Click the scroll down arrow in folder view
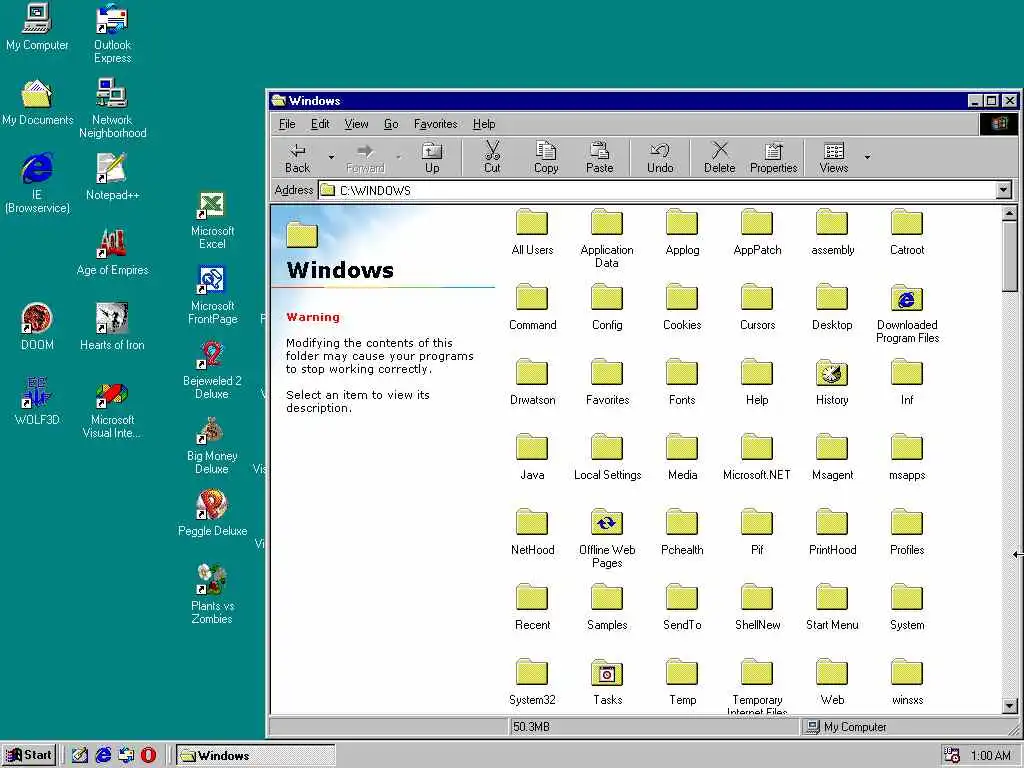The image size is (1024, 768). (1009, 706)
